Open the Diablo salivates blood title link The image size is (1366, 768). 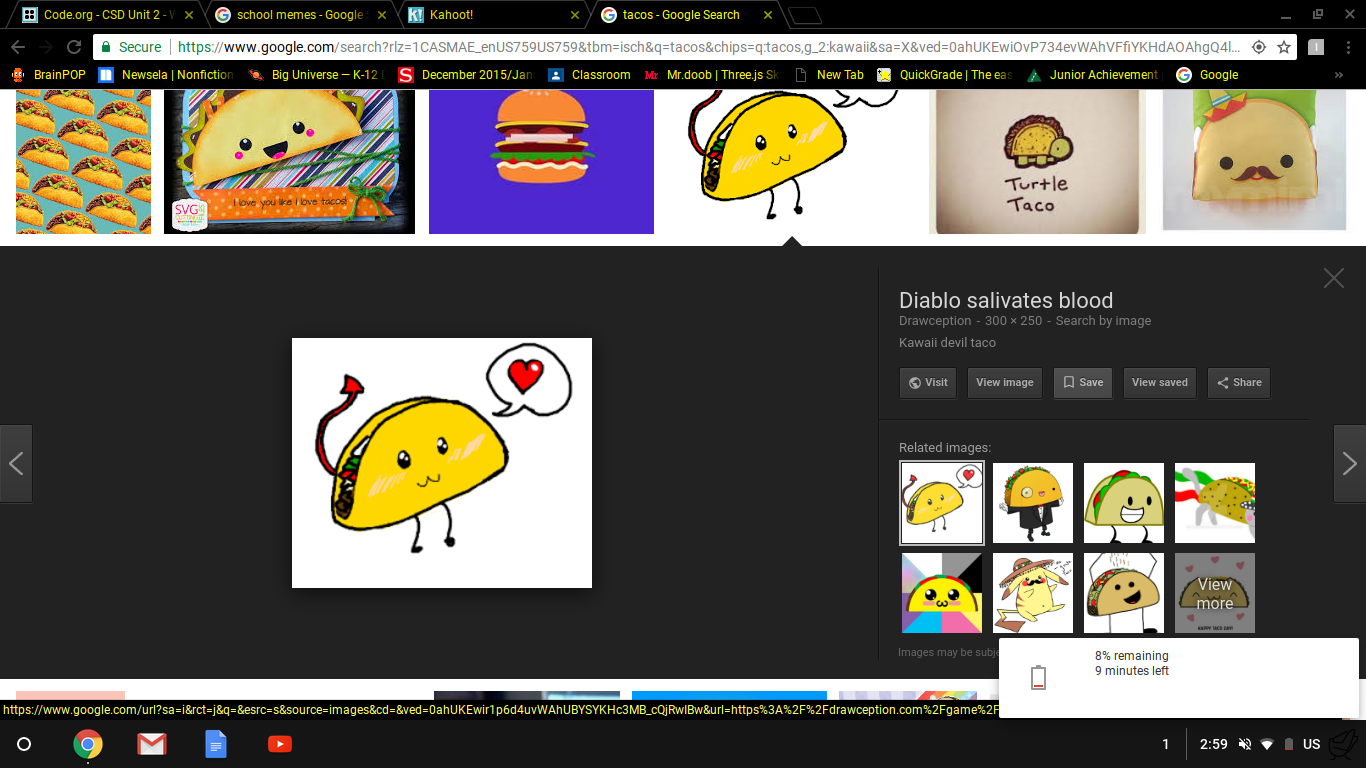(1006, 300)
